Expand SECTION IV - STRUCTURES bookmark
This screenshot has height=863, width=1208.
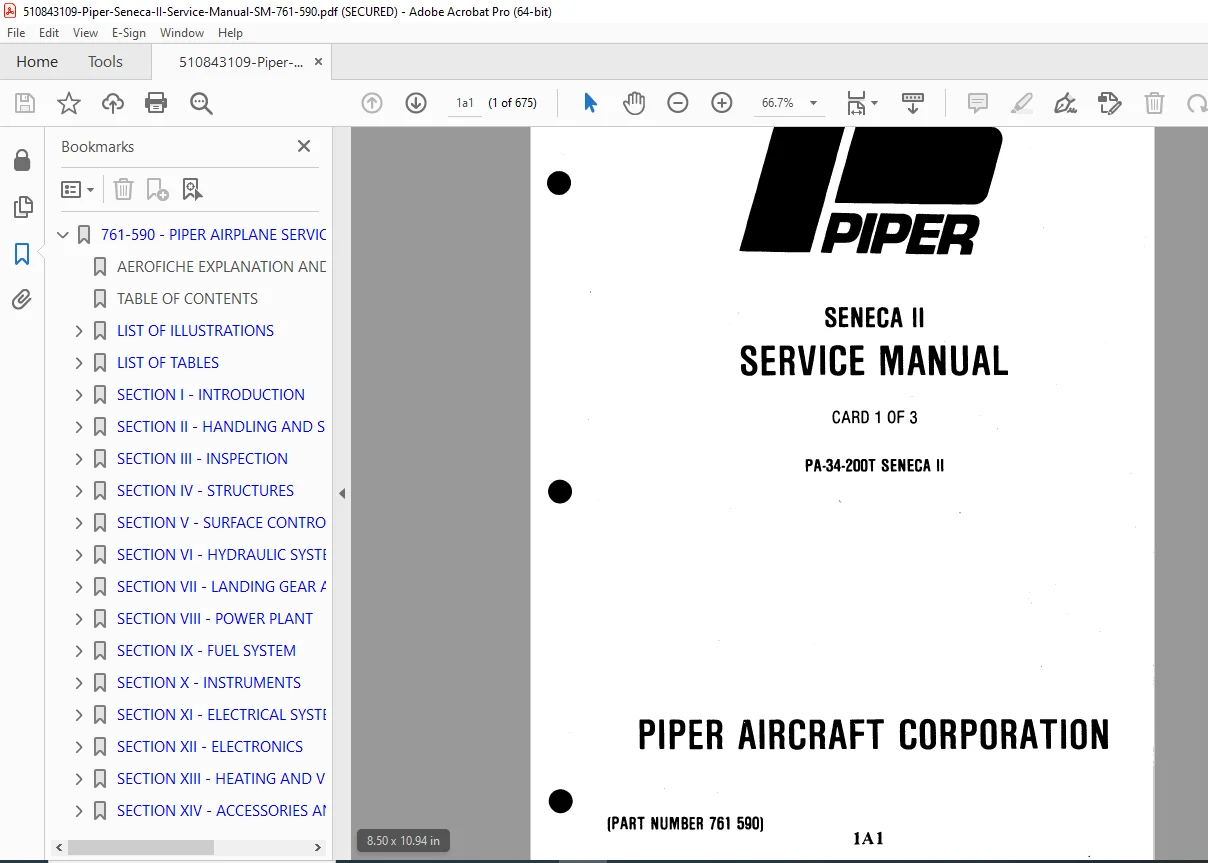(80, 491)
